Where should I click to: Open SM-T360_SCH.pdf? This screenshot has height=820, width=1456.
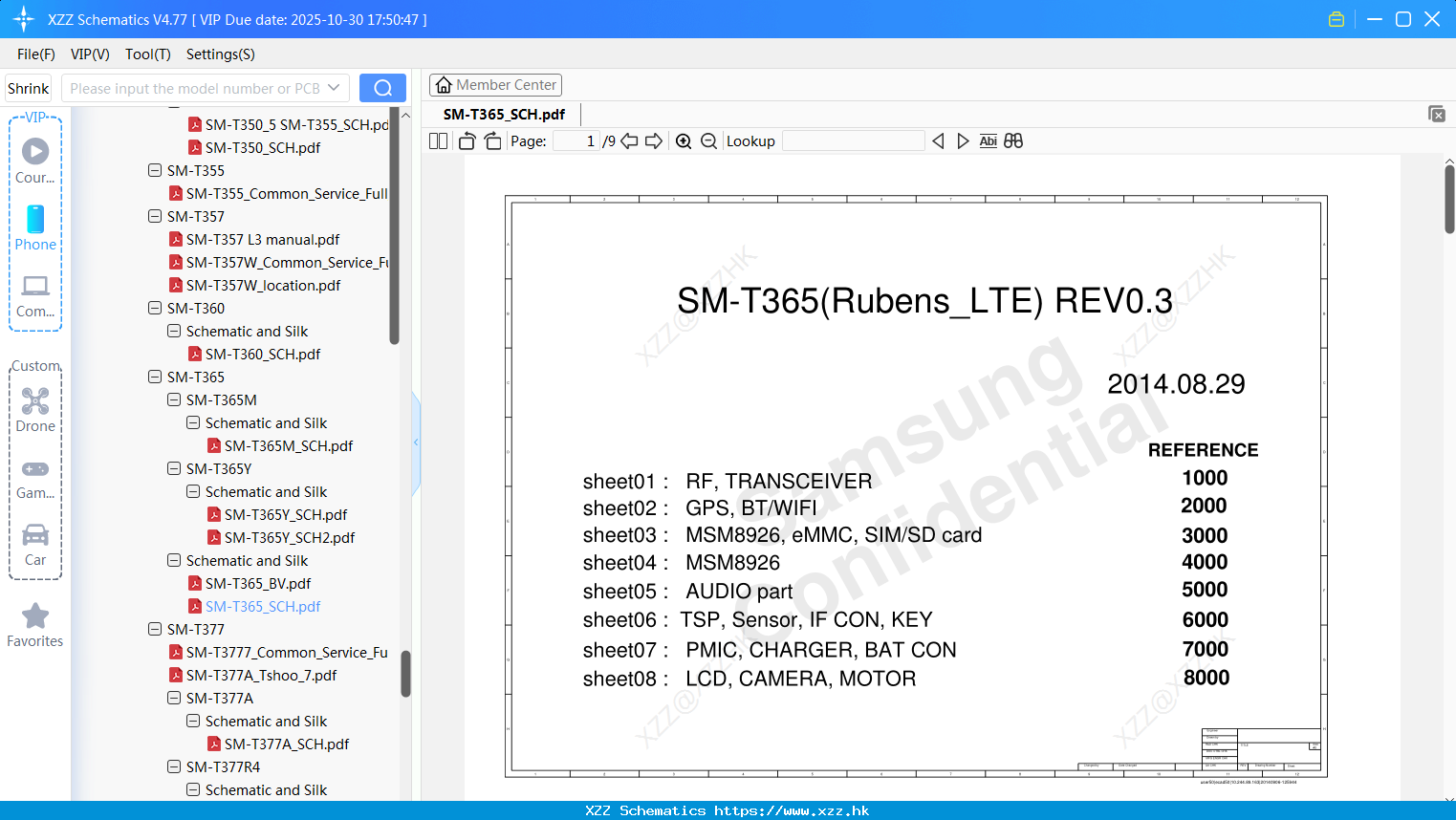(263, 354)
